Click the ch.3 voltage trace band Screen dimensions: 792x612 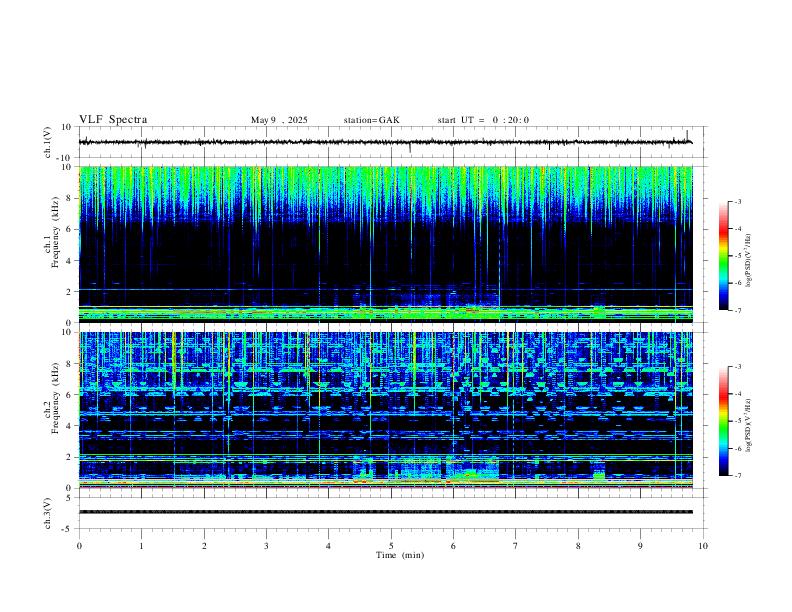[386, 512]
